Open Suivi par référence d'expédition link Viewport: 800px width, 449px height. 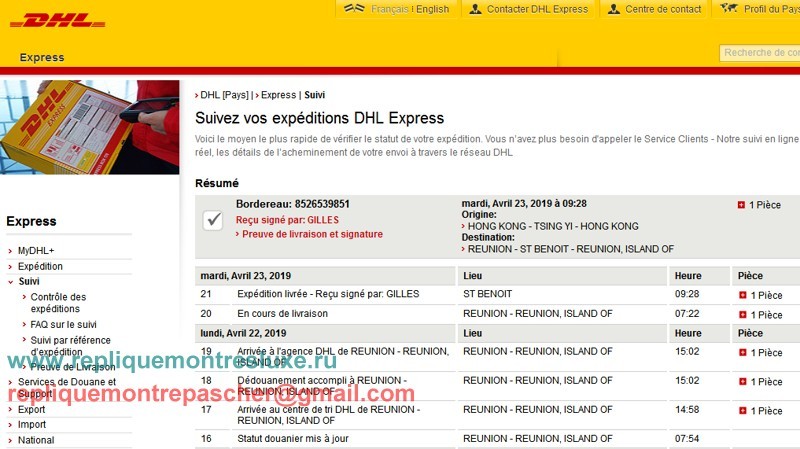70,346
